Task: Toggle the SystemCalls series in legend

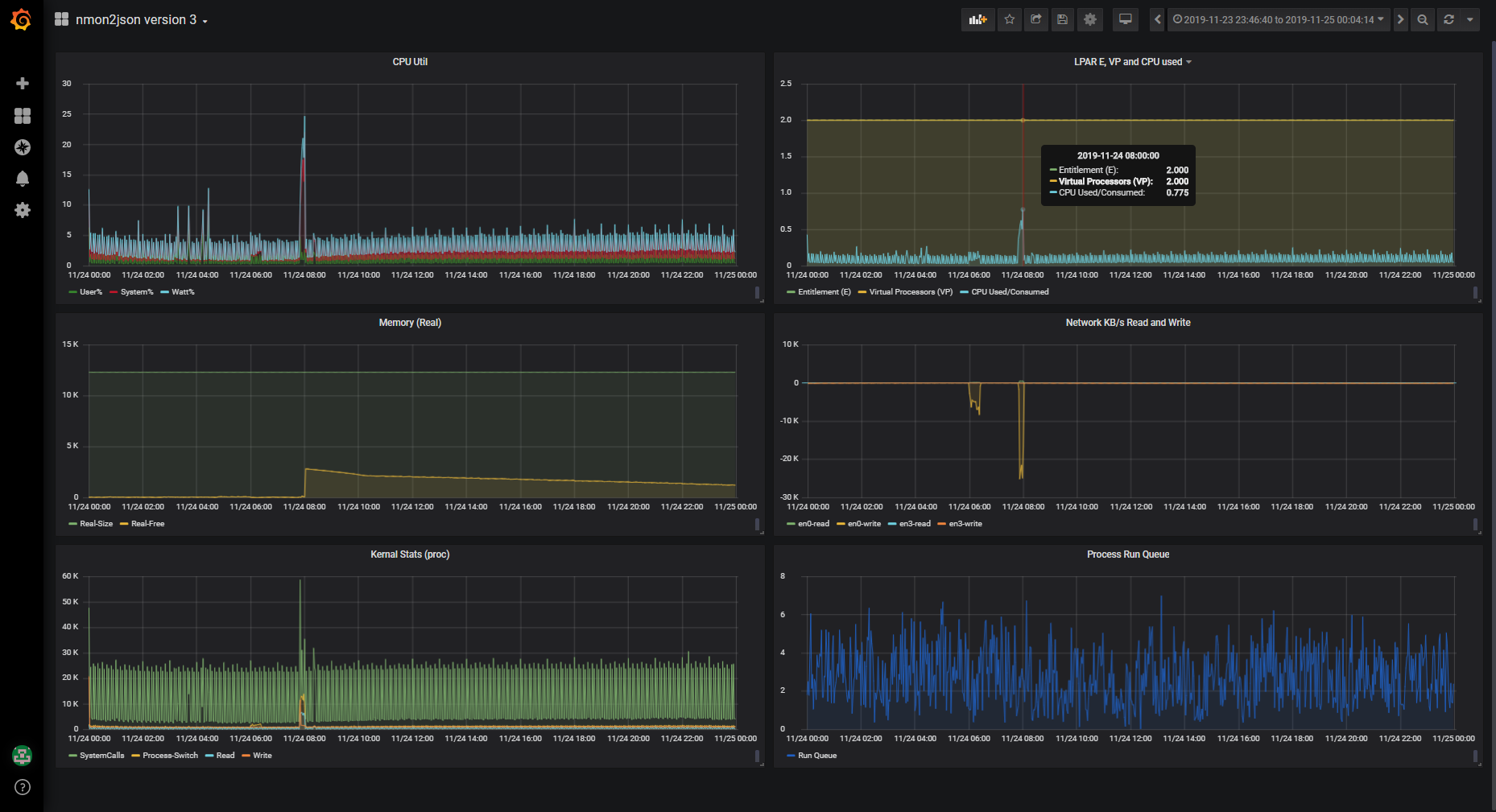Action: coord(101,756)
